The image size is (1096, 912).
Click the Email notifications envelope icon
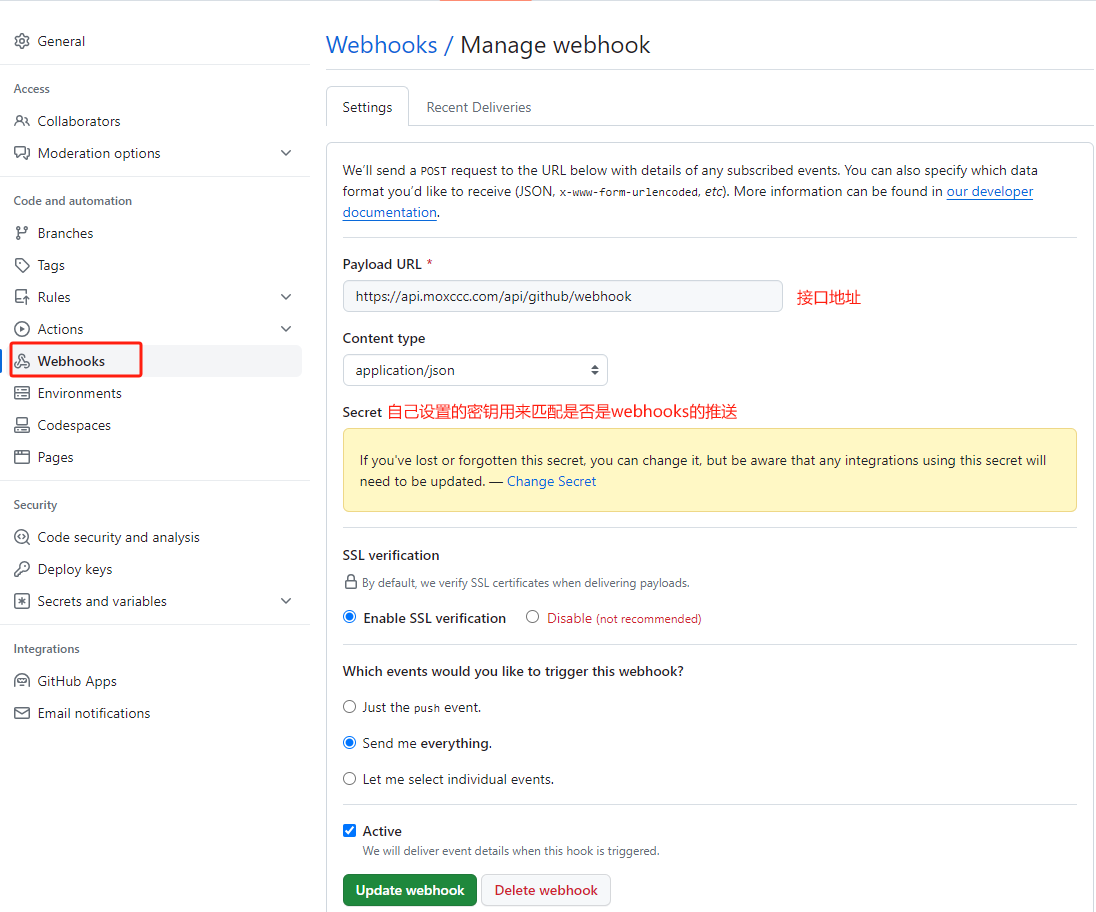pyautogui.click(x=22, y=713)
